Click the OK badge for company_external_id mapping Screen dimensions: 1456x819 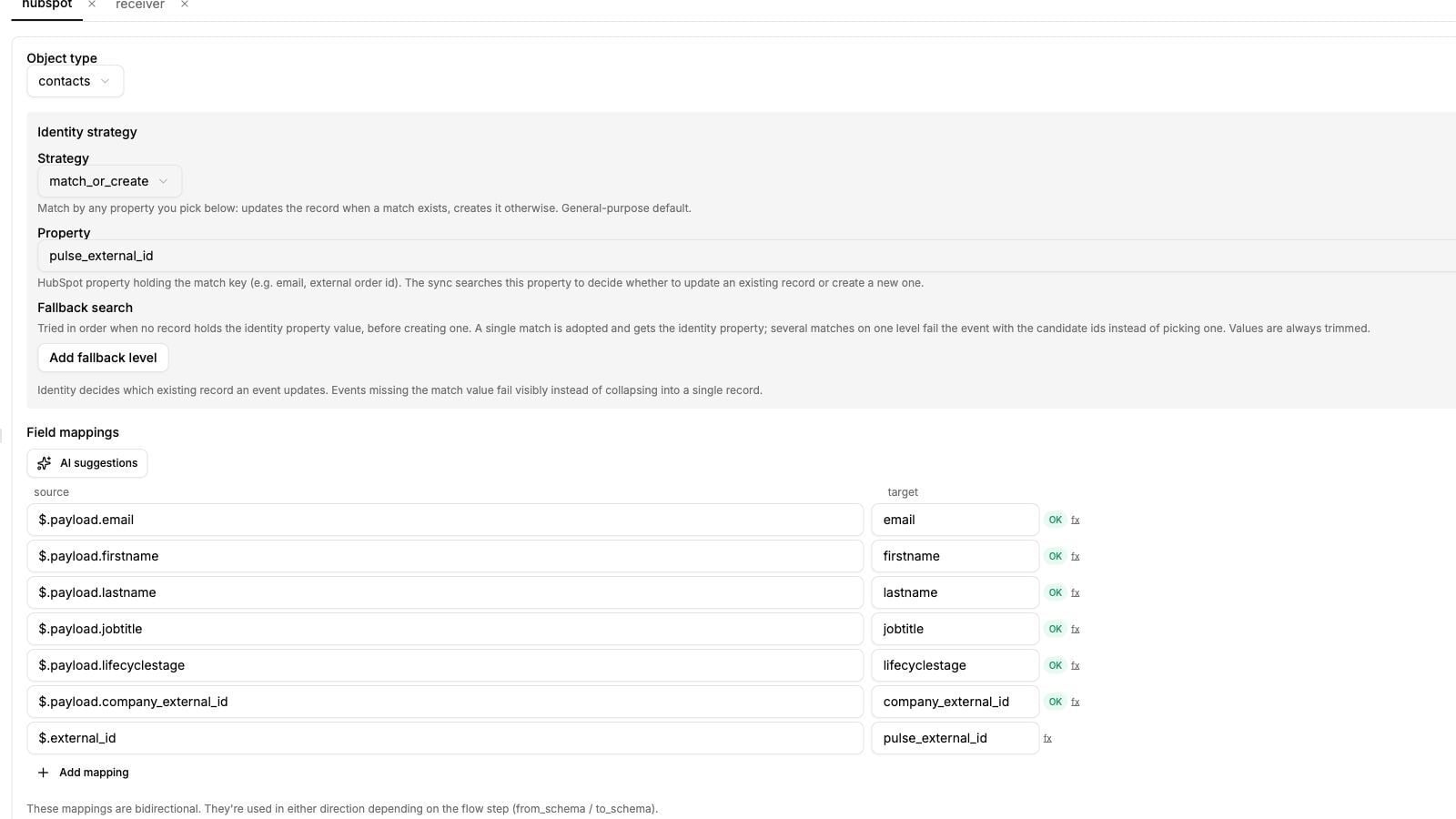click(1056, 702)
